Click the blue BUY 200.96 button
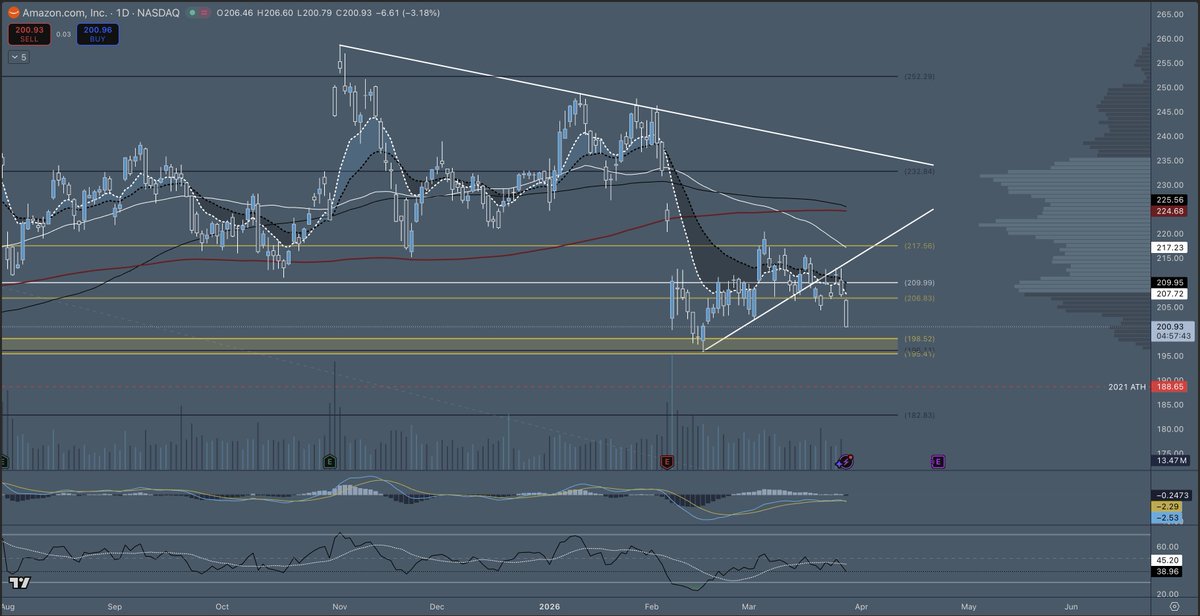This screenshot has height=616, width=1200. point(96,33)
